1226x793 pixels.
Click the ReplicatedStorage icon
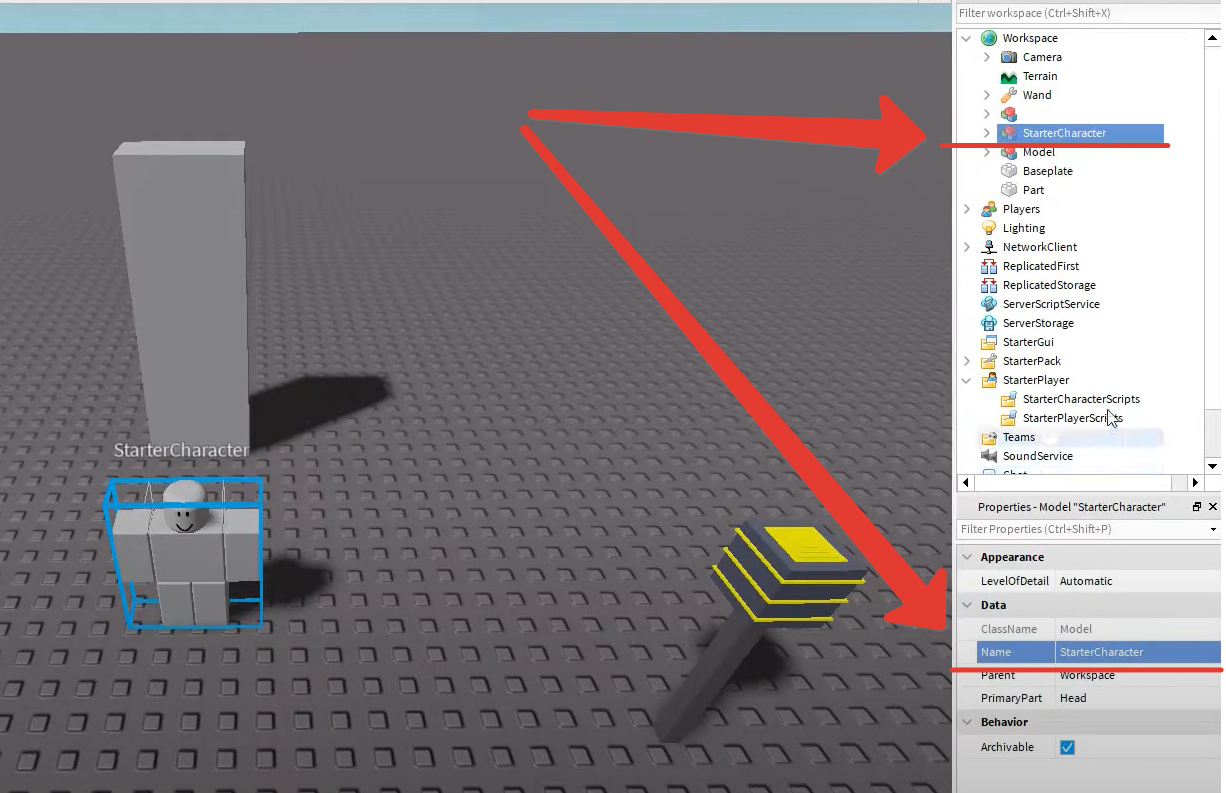[989, 285]
